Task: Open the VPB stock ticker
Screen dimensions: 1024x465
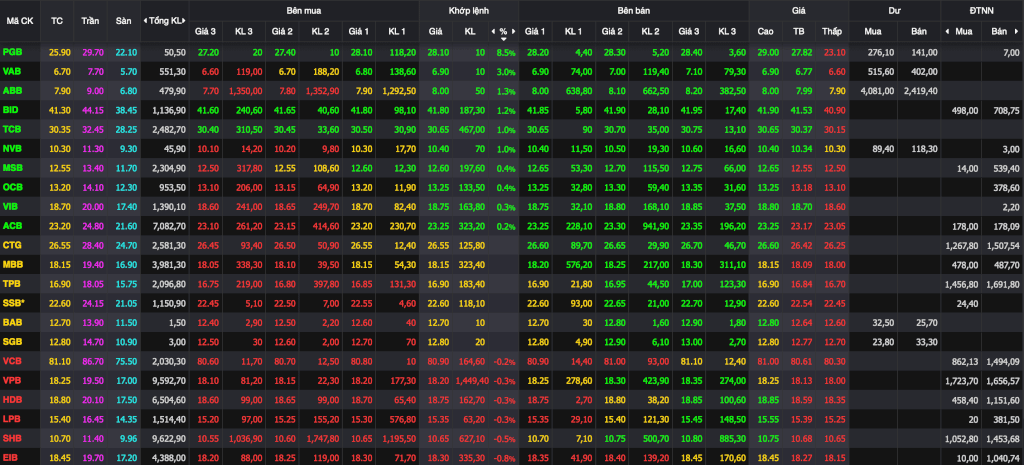Action: (x=11, y=381)
